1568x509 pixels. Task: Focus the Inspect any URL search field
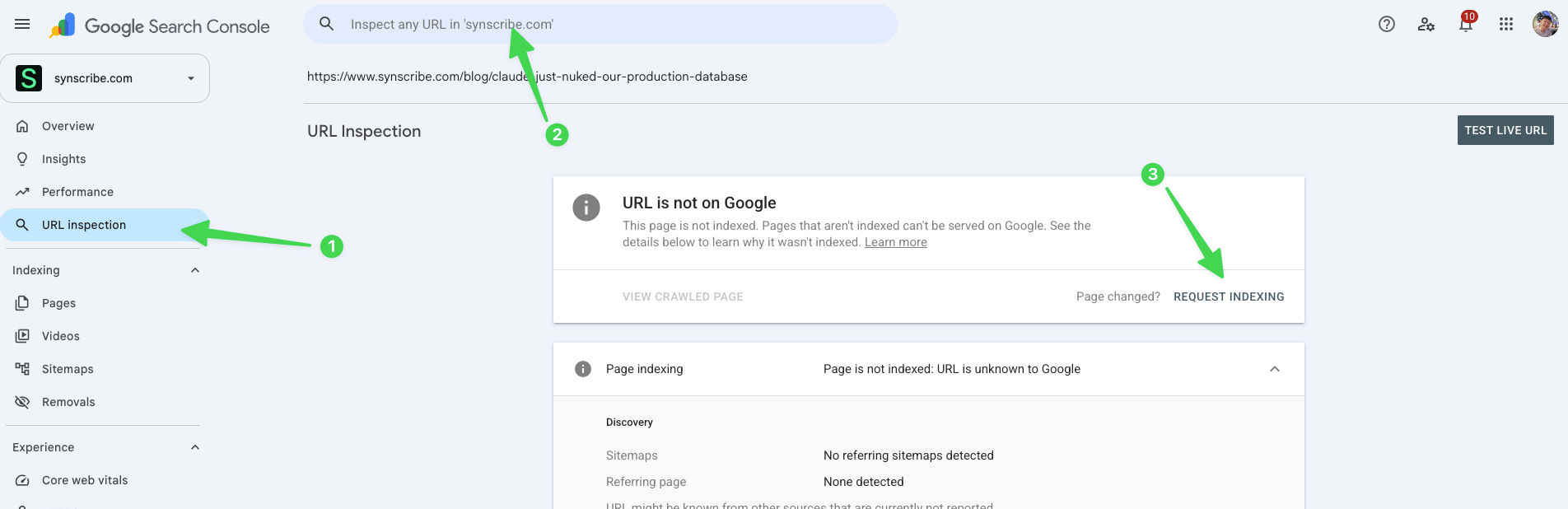coord(600,24)
